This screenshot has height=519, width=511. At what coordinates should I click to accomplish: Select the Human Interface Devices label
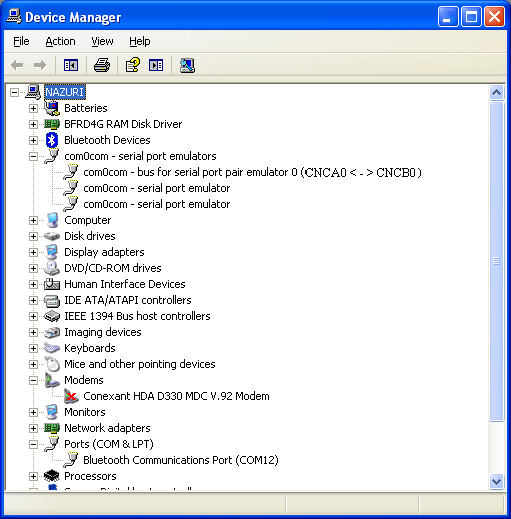pos(125,284)
